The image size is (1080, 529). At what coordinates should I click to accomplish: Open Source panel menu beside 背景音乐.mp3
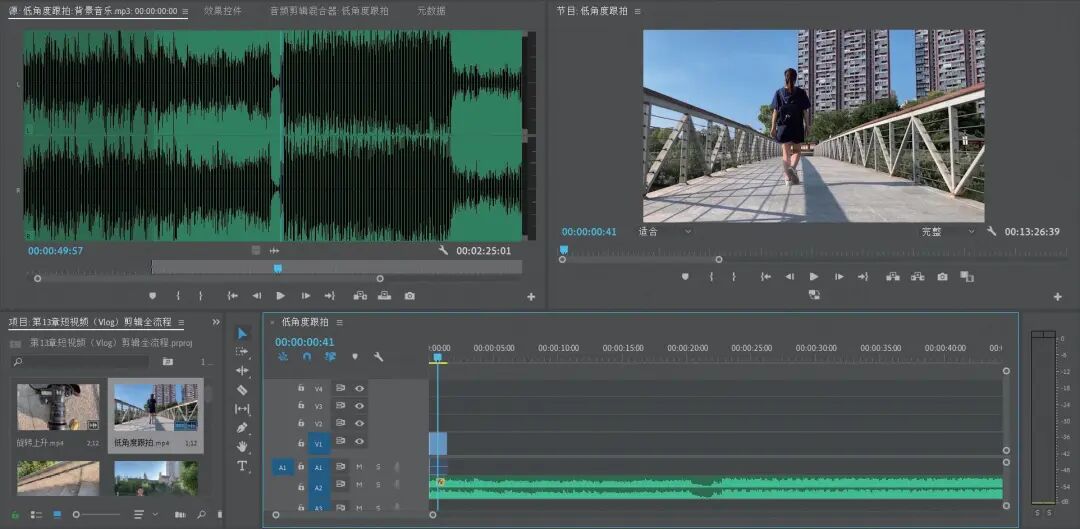point(185,12)
